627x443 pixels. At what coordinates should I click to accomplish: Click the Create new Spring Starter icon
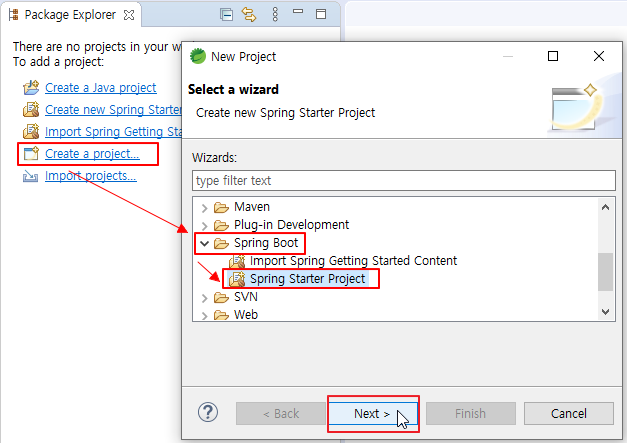point(31,109)
